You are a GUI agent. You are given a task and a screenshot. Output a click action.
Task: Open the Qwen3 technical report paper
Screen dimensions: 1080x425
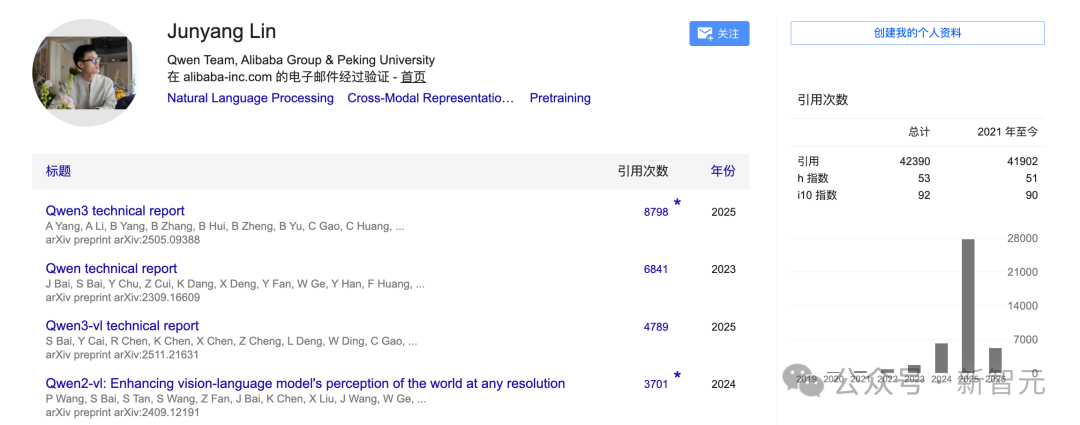point(115,211)
